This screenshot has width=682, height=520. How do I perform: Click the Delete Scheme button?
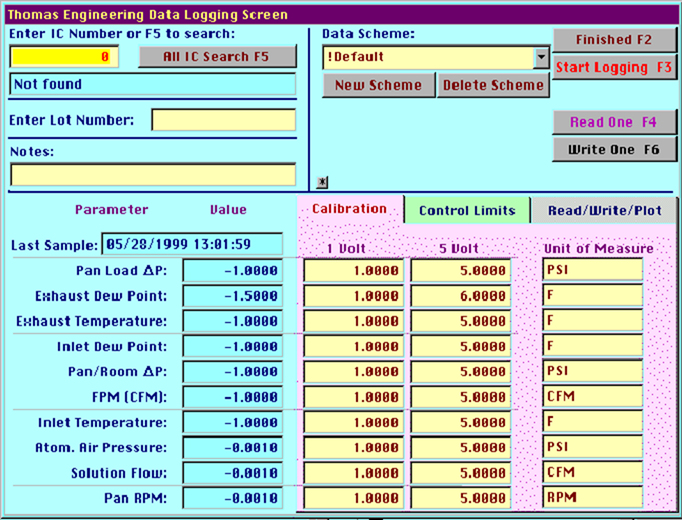point(493,85)
